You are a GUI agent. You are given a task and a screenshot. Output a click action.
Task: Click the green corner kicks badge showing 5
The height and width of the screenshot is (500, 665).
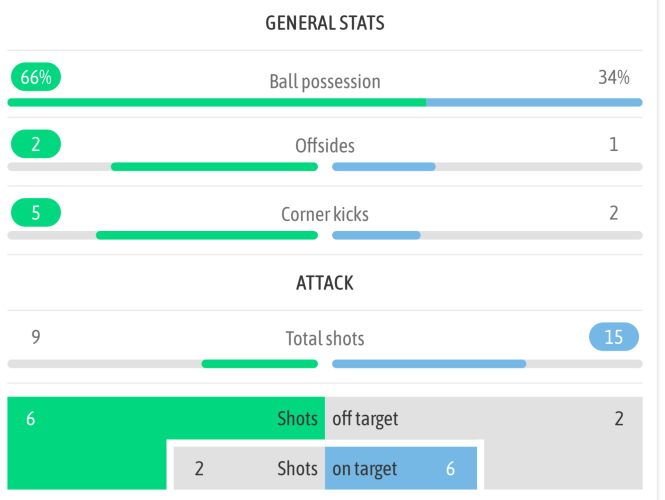click(36, 213)
